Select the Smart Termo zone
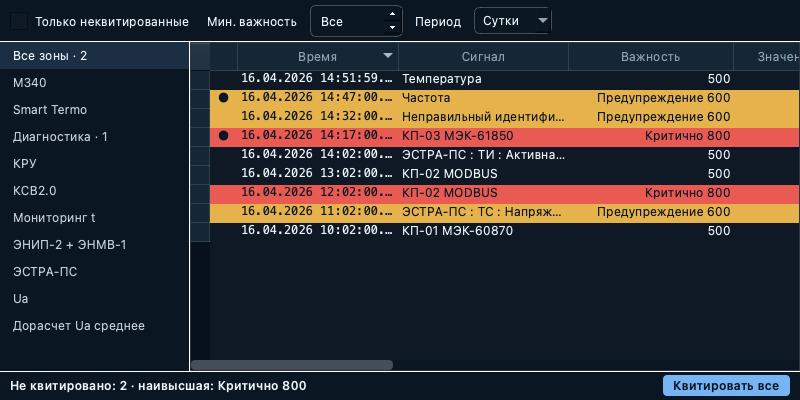 (x=94, y=110)
